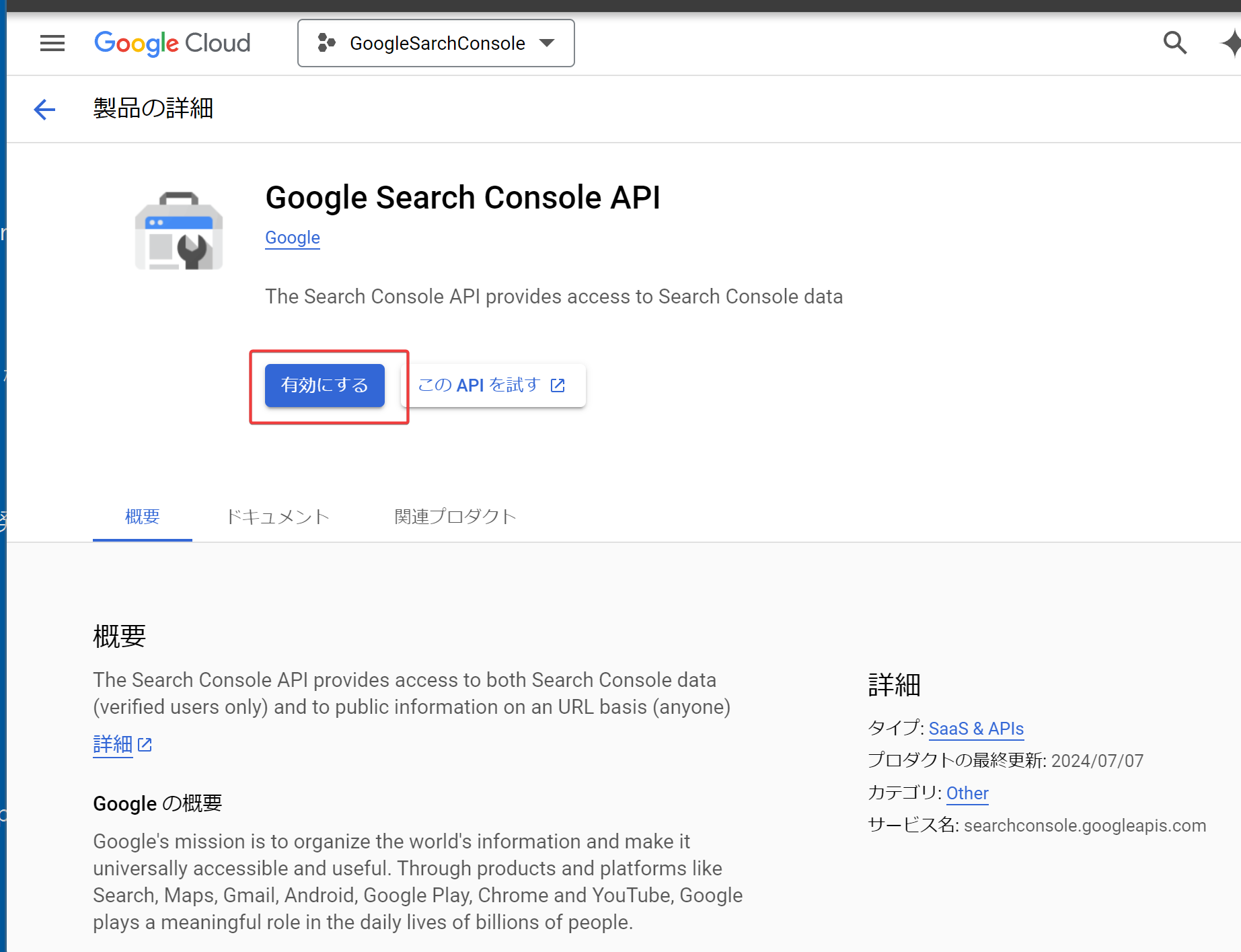The height and width of the screenshot is (952, 1241).
Task: Click the Google Search Console API heading
Action: click(463, 198)
